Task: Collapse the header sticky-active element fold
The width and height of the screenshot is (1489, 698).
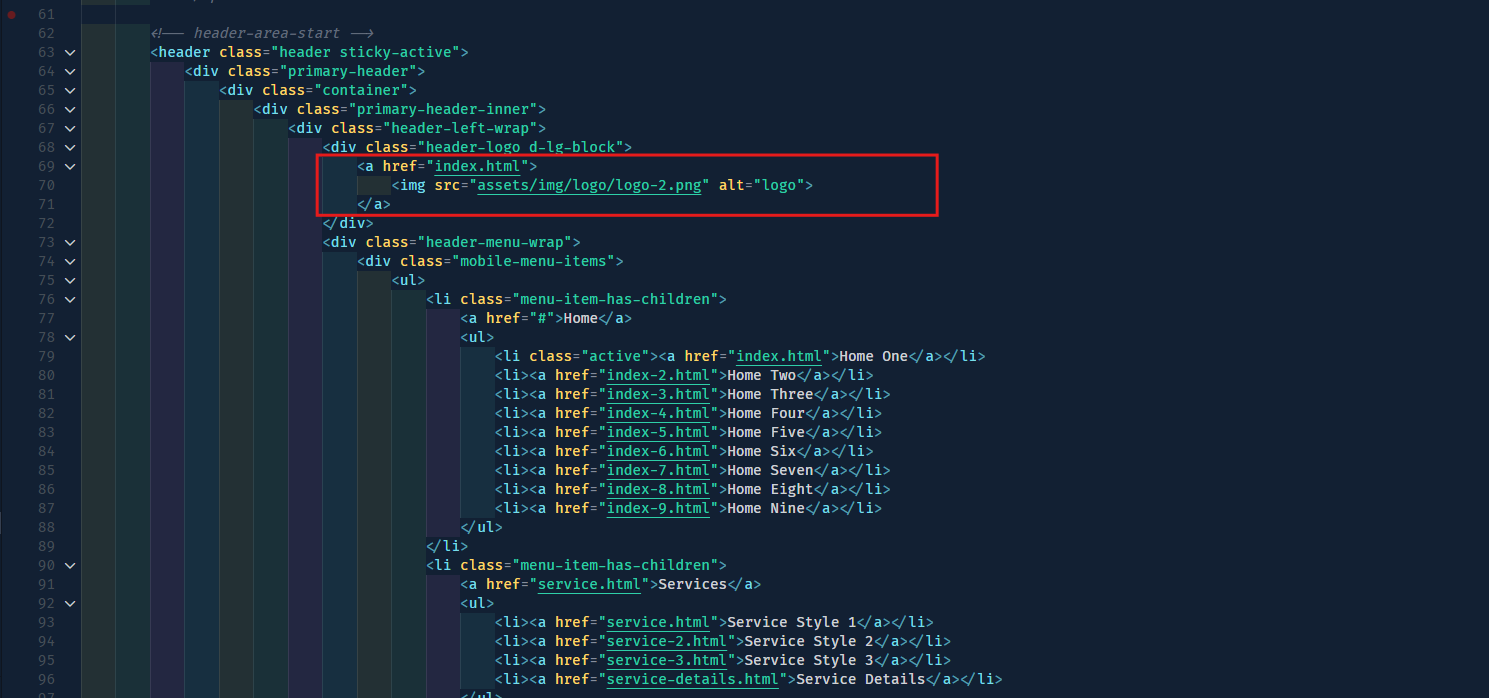Action: pyautogui.click(x=68, y=51)
